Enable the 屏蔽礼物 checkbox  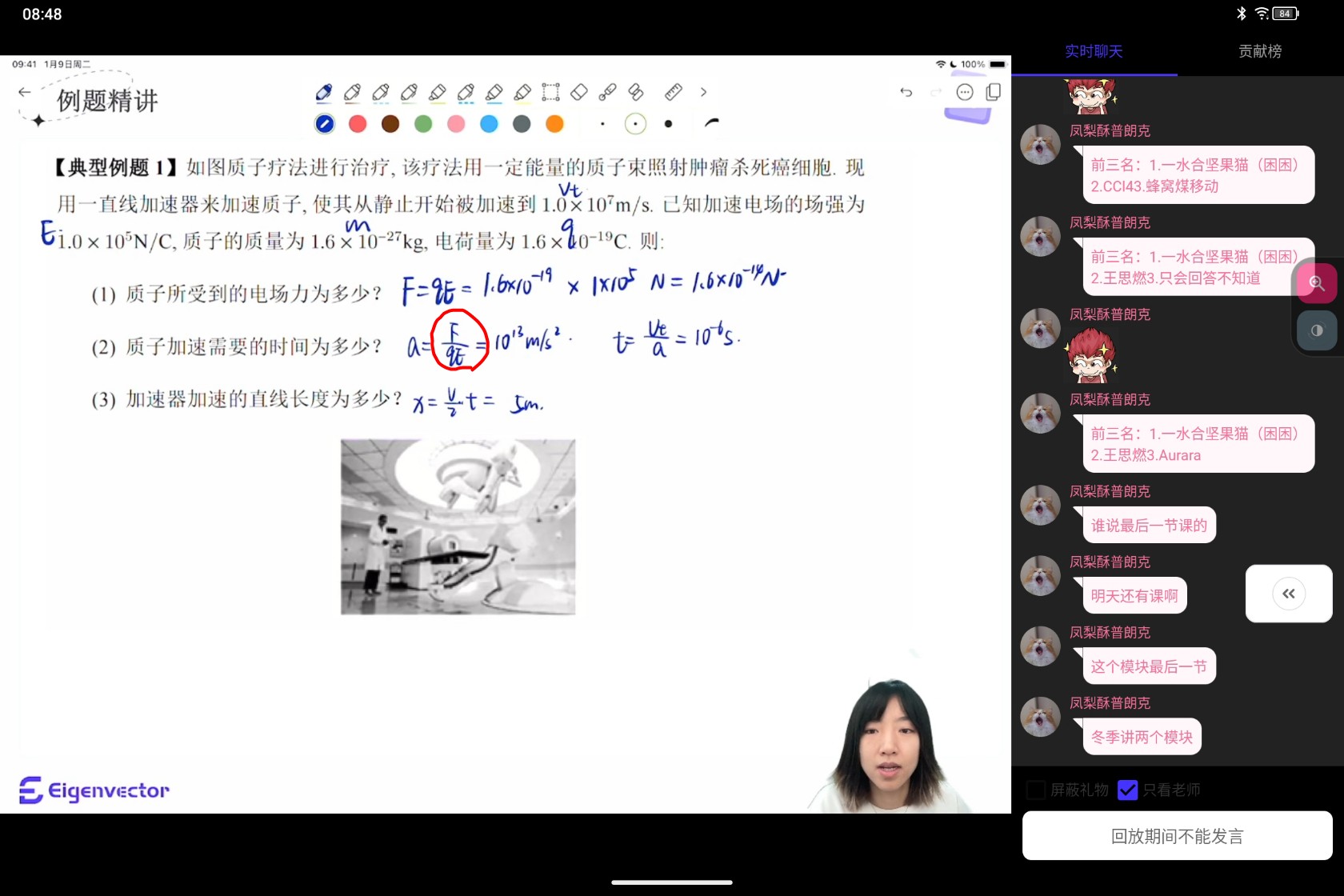click(x=1036, y=790)
